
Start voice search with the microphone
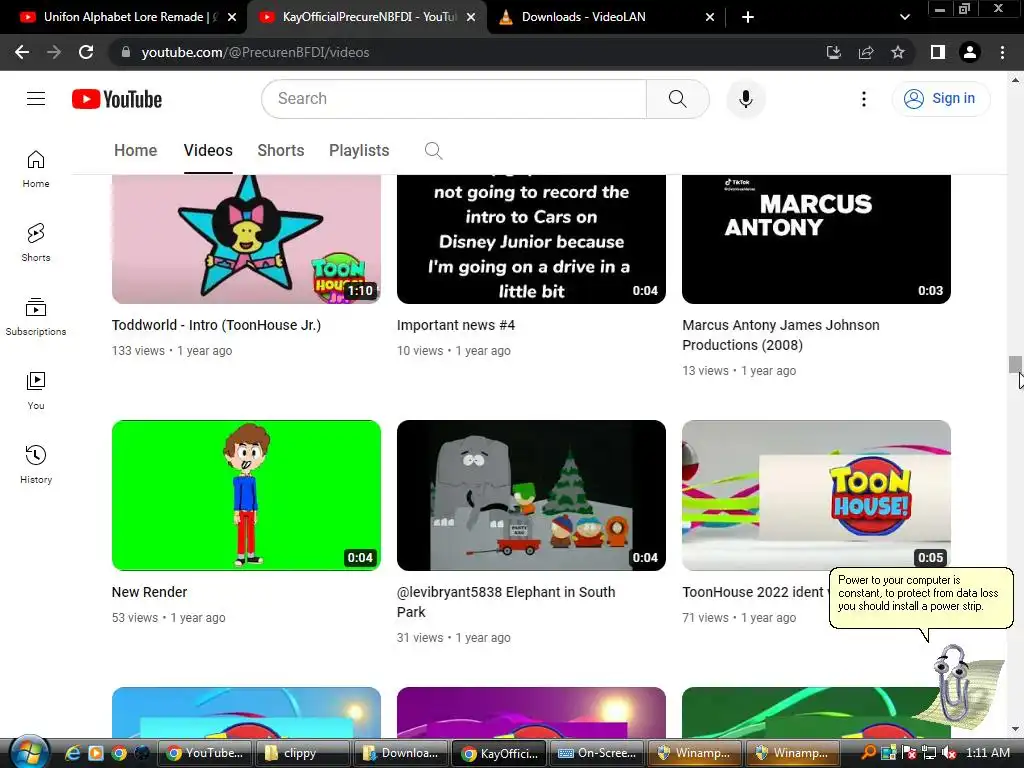745,99
